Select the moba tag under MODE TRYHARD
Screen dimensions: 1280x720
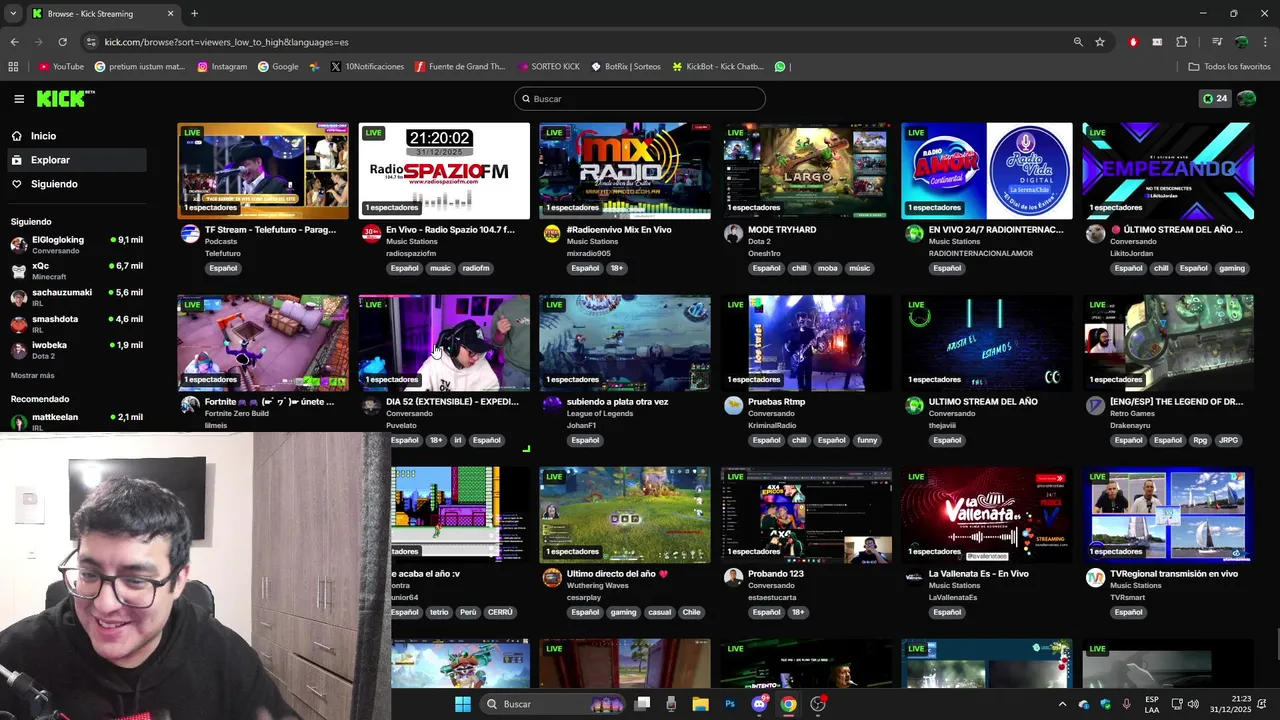click(828, 268)
